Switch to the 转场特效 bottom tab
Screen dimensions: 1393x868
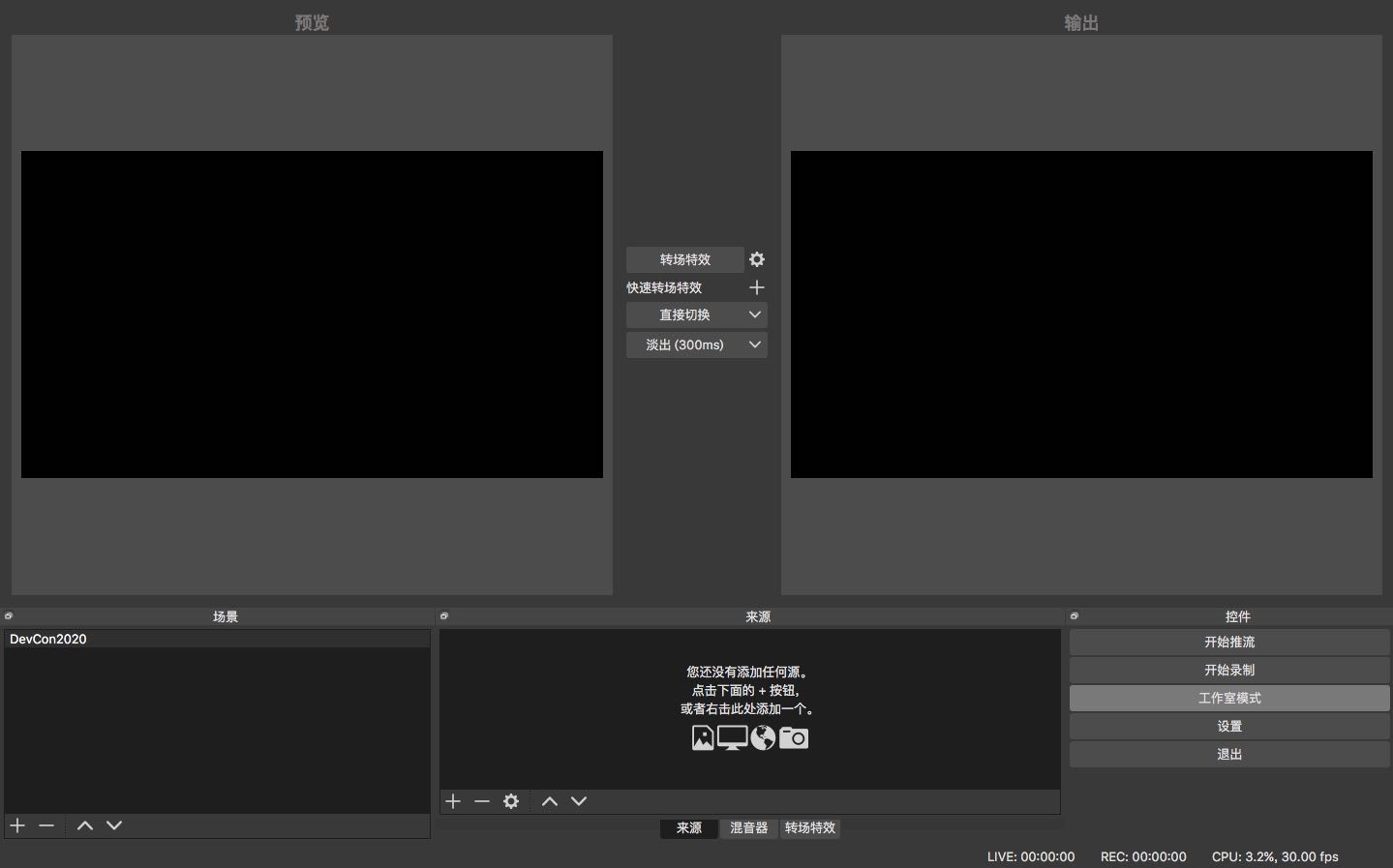[810, 828]
